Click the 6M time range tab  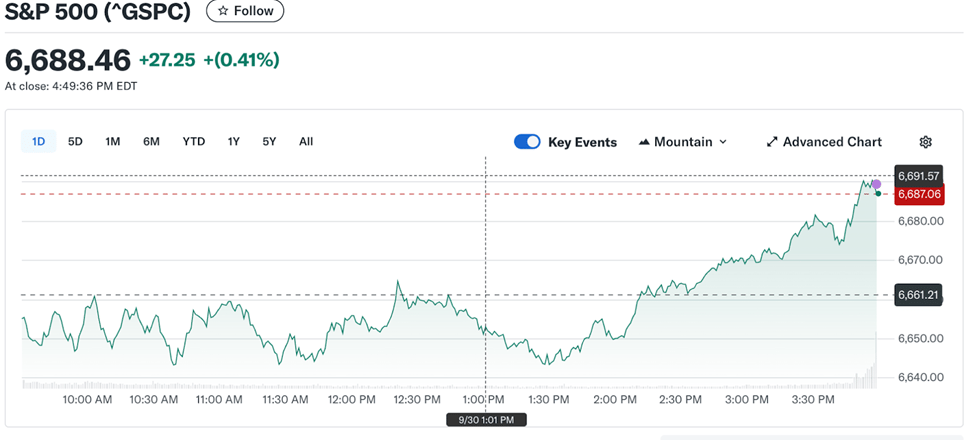[151, 142]
